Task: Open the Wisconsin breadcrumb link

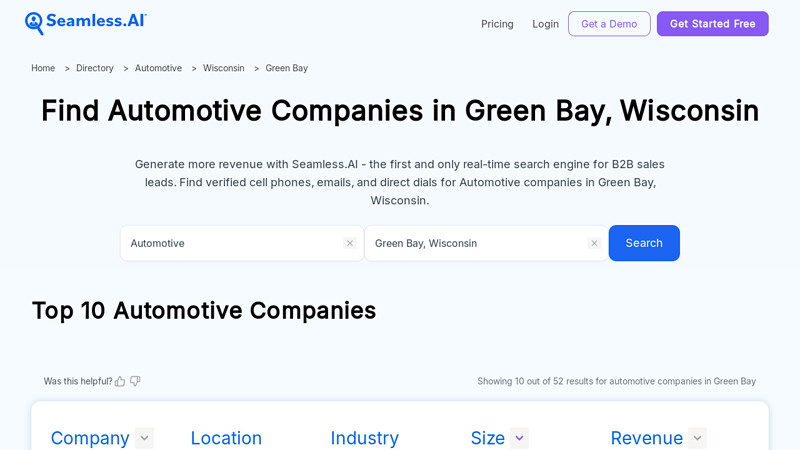Action: (x=223, y=68)
